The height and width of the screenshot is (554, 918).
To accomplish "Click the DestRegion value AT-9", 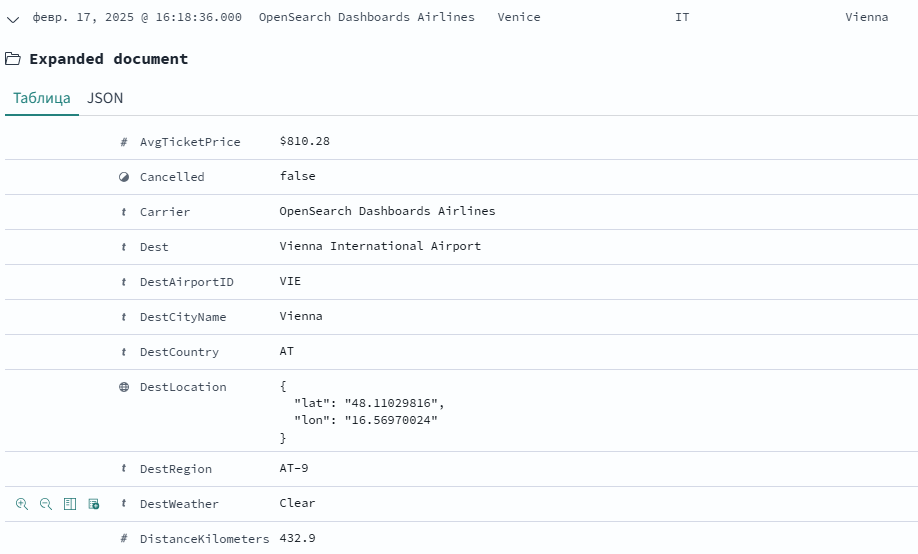I will (x=294, y=469).
